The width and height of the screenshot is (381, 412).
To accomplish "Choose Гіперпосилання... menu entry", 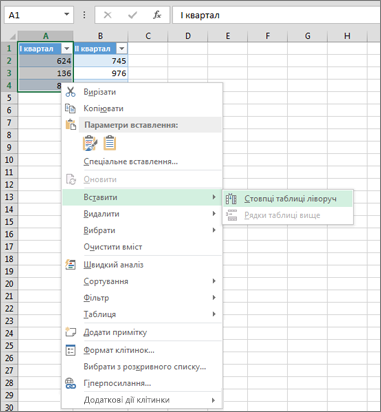I will tap(142, 383).
